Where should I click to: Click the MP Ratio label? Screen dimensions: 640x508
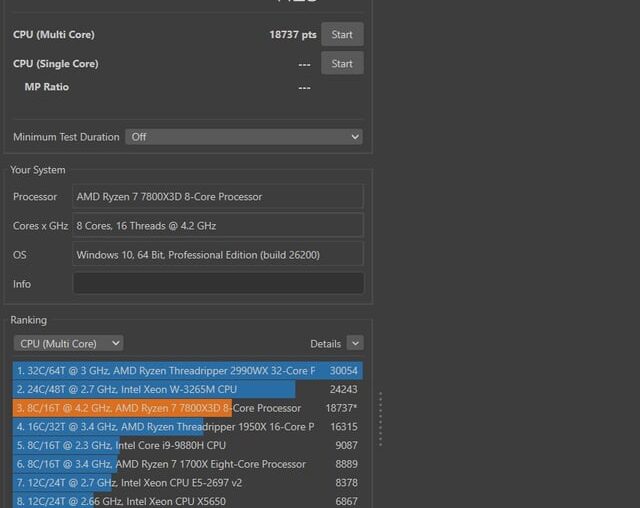tap(47, 87)
